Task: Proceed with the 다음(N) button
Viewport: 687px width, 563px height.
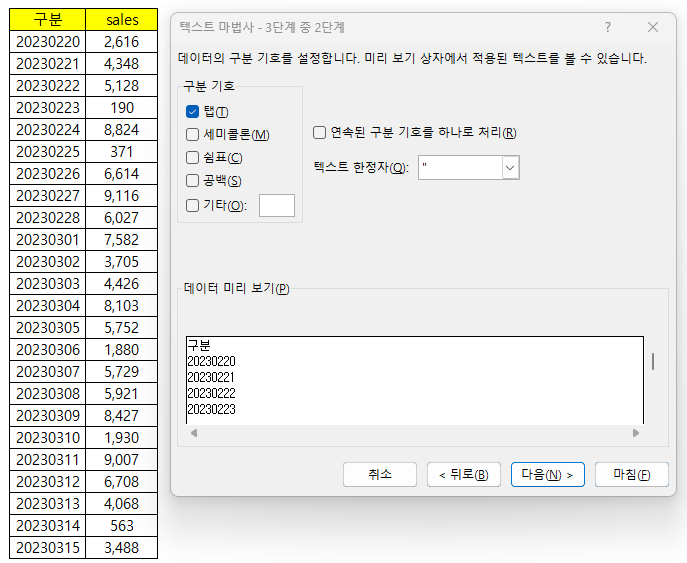Action: pos(548,474)
